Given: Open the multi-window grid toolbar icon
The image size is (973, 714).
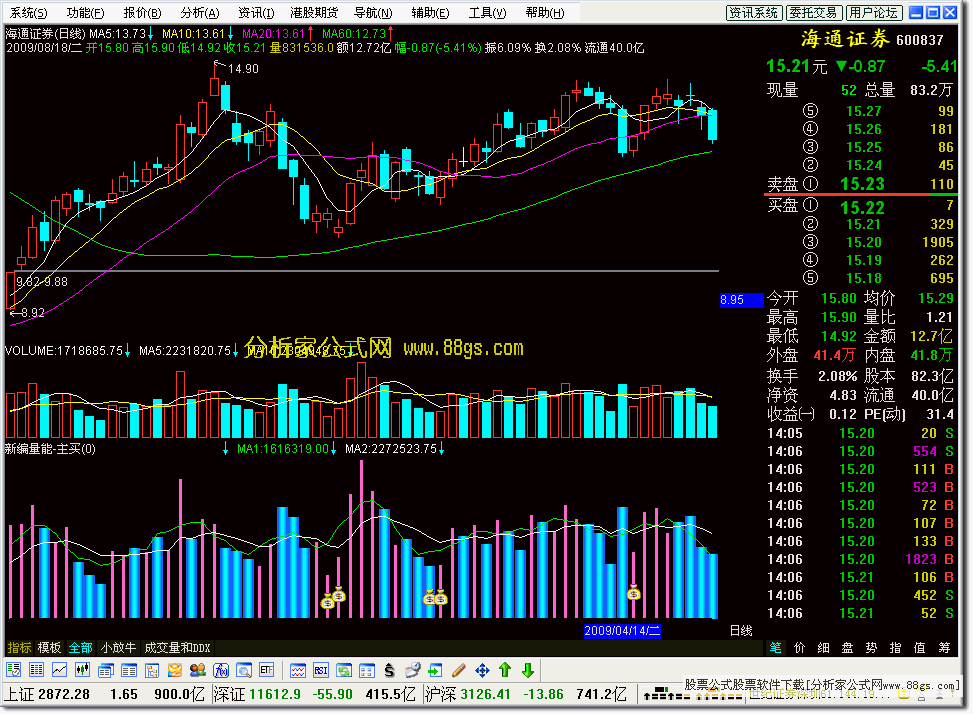Looking at the screenshot, I should click(367, 671).
